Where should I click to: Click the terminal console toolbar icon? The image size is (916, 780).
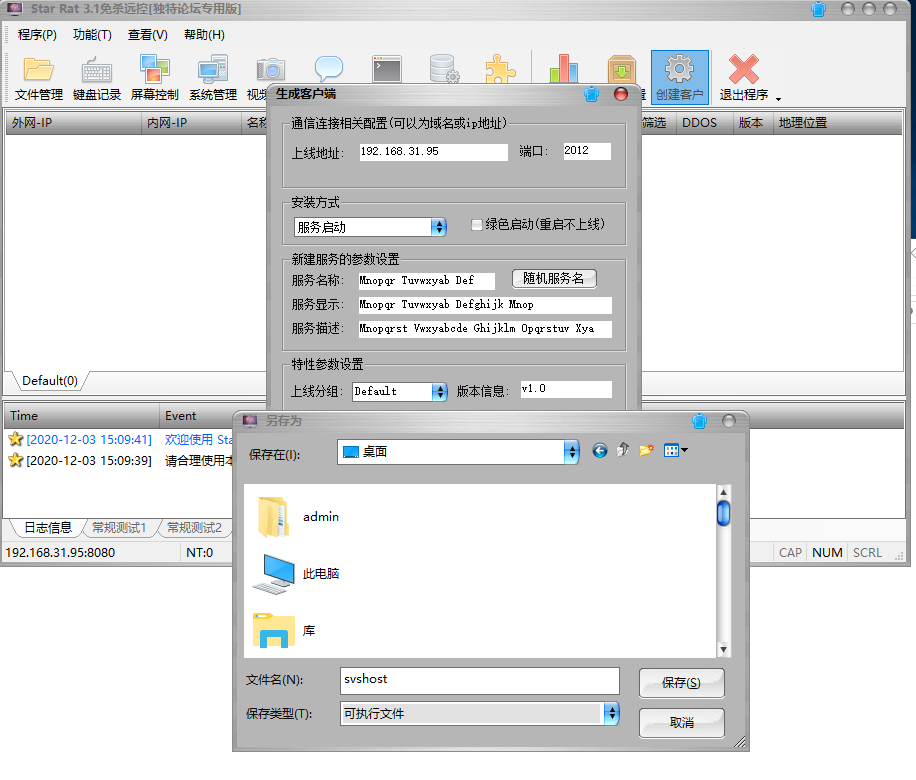click(x=387, y=69)
